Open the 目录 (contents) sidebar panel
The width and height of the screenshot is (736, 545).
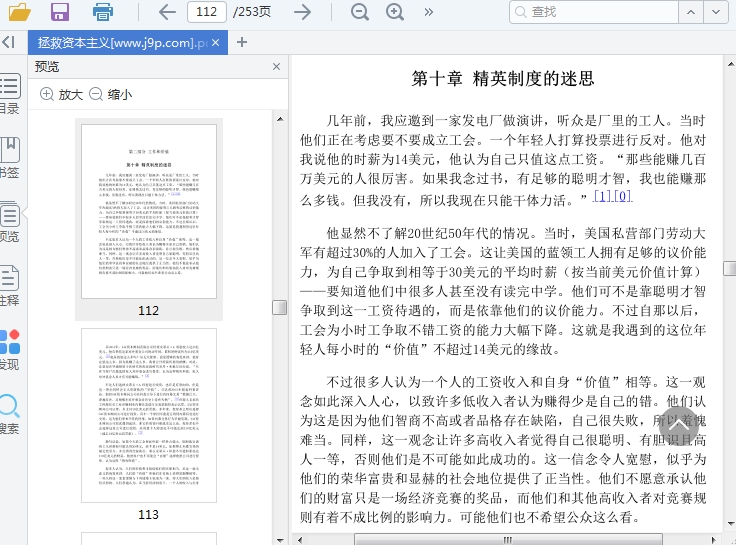[8, 95]
